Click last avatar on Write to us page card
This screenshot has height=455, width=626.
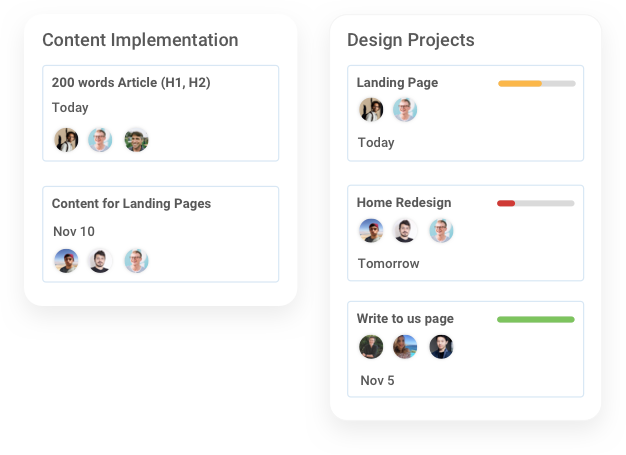point(441,347)
